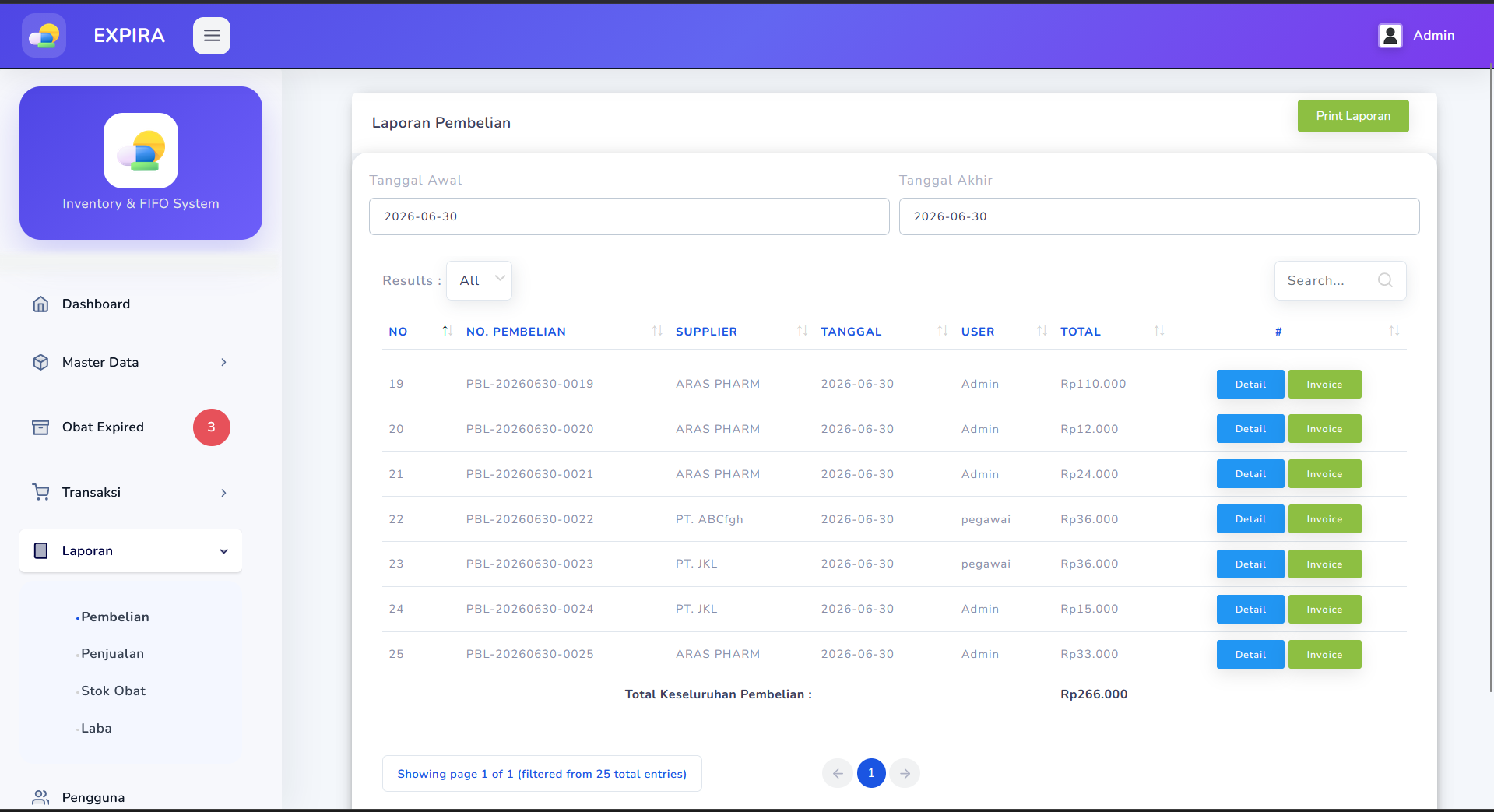Go to previous page arrow

[x=838, y=773]
